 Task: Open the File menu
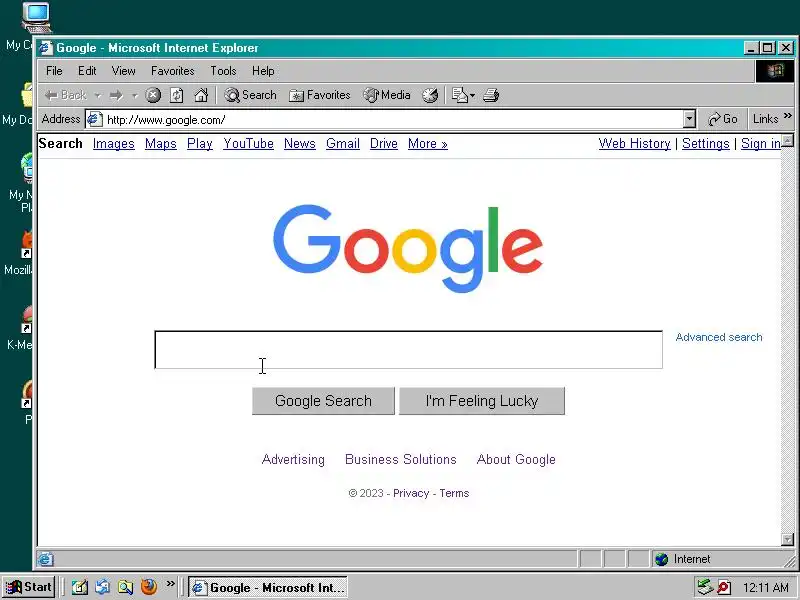[x=54, y=71]
